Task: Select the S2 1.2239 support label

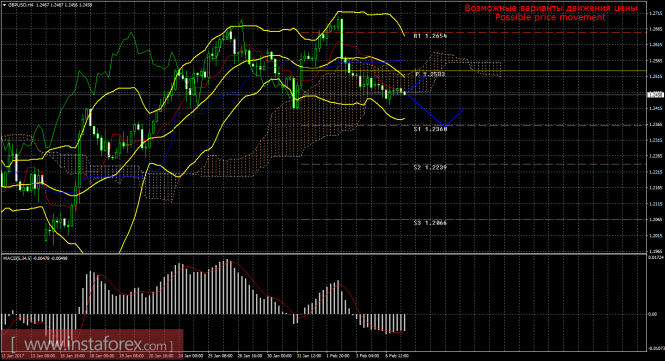Action: pyautogui.click(x=430, y=168)
